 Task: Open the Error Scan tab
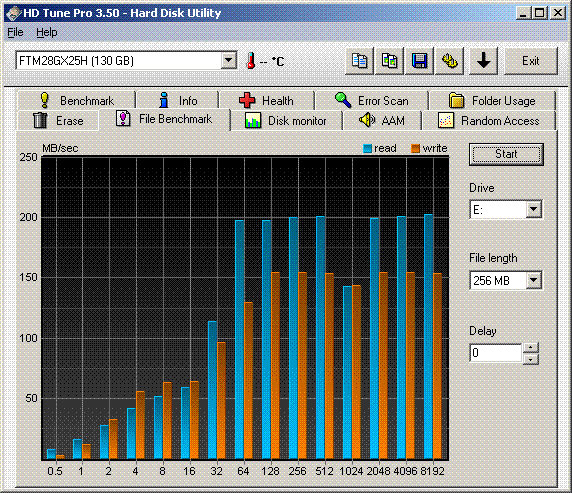(372, 100)
